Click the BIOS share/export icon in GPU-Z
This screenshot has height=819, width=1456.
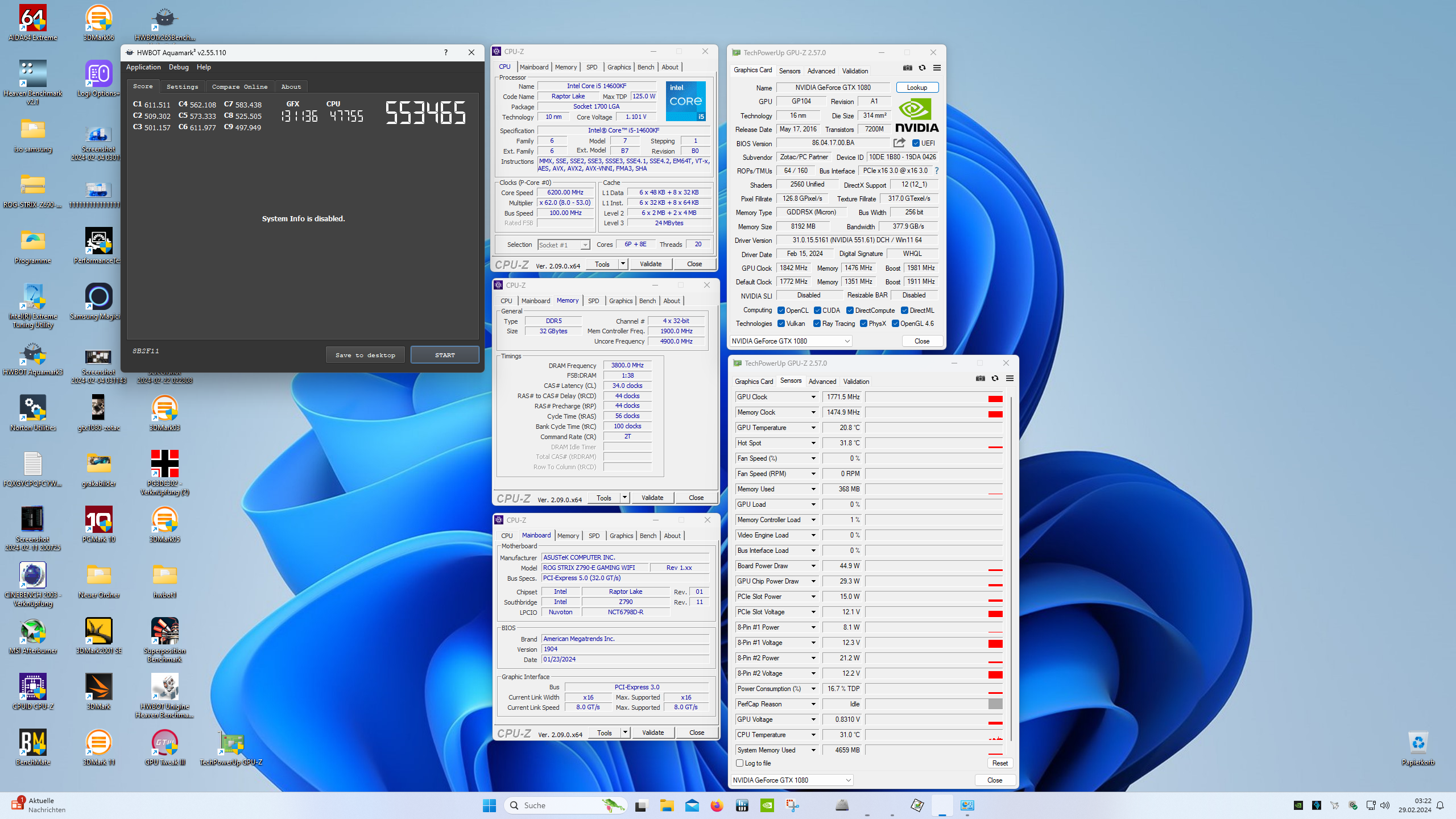[899, 143]
